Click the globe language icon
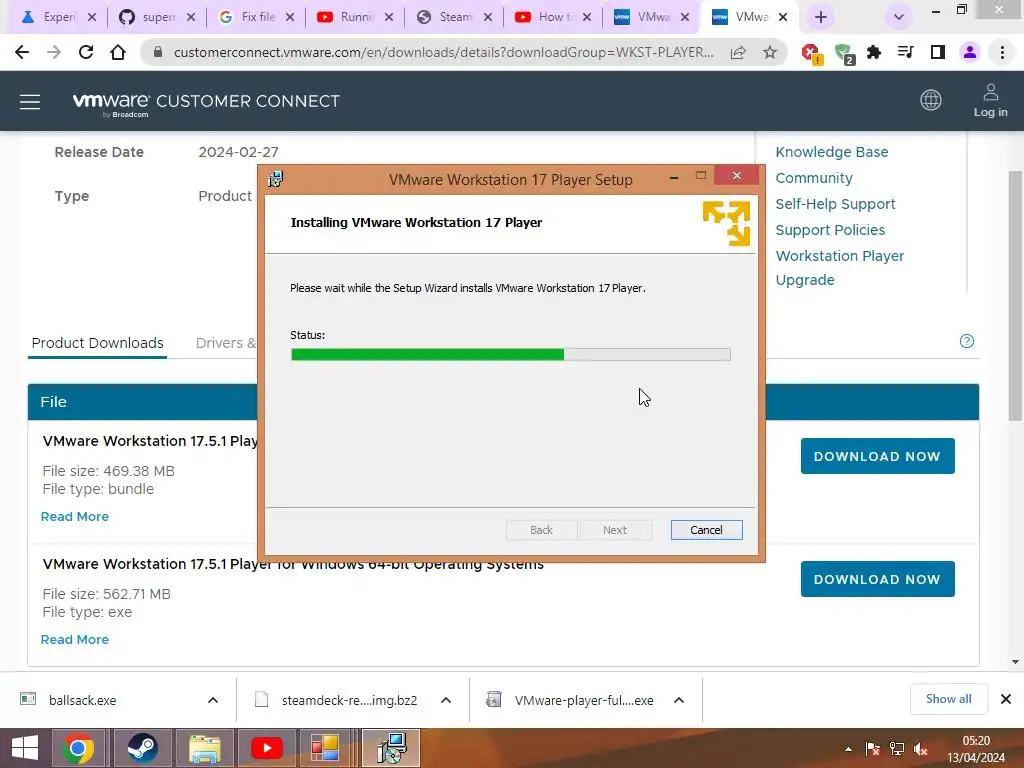The height and width of the screenshot is (768, 1024). [931, 100]
